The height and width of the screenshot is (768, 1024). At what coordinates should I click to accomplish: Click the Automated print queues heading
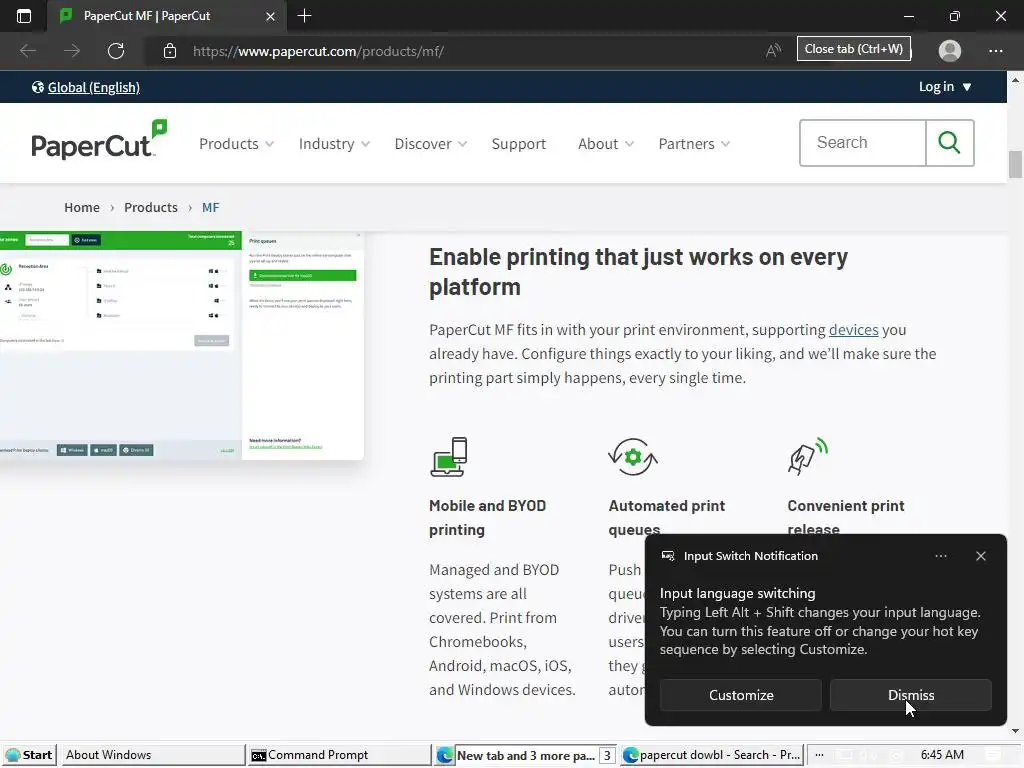pyautogui.click(x=667, y=517)
